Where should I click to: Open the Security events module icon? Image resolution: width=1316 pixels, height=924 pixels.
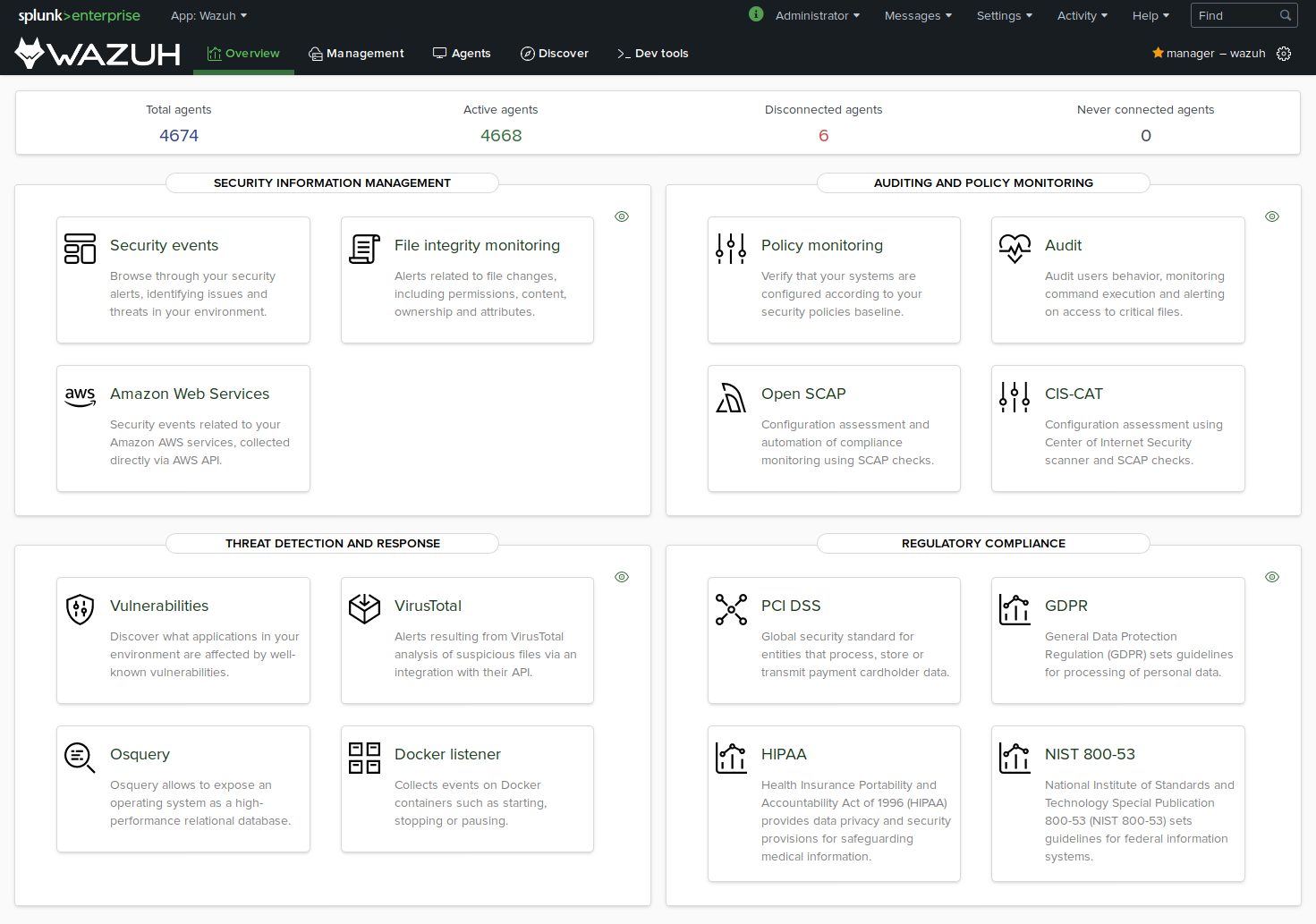click(81, 249)
